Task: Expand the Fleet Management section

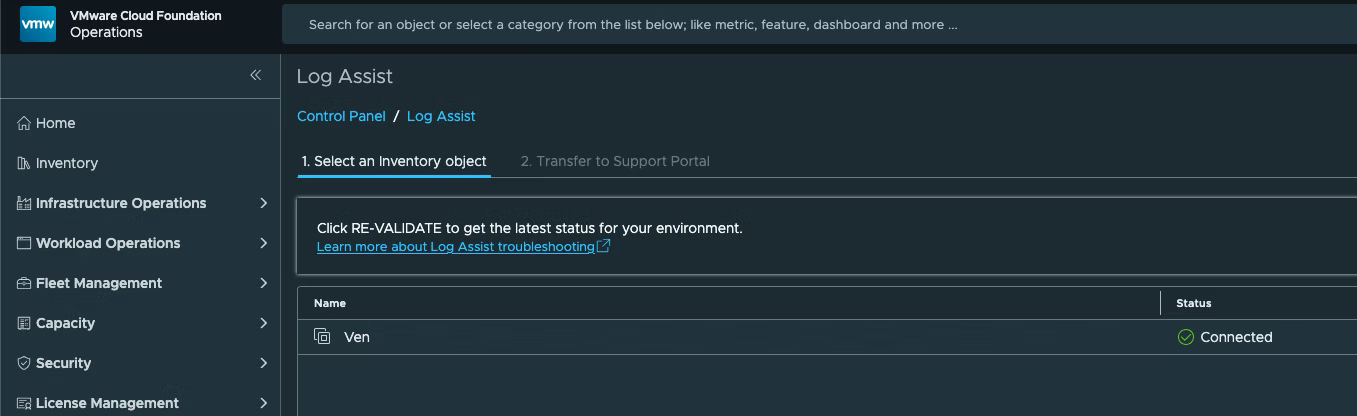Action: pyautogui.click(x=264, y=283)
